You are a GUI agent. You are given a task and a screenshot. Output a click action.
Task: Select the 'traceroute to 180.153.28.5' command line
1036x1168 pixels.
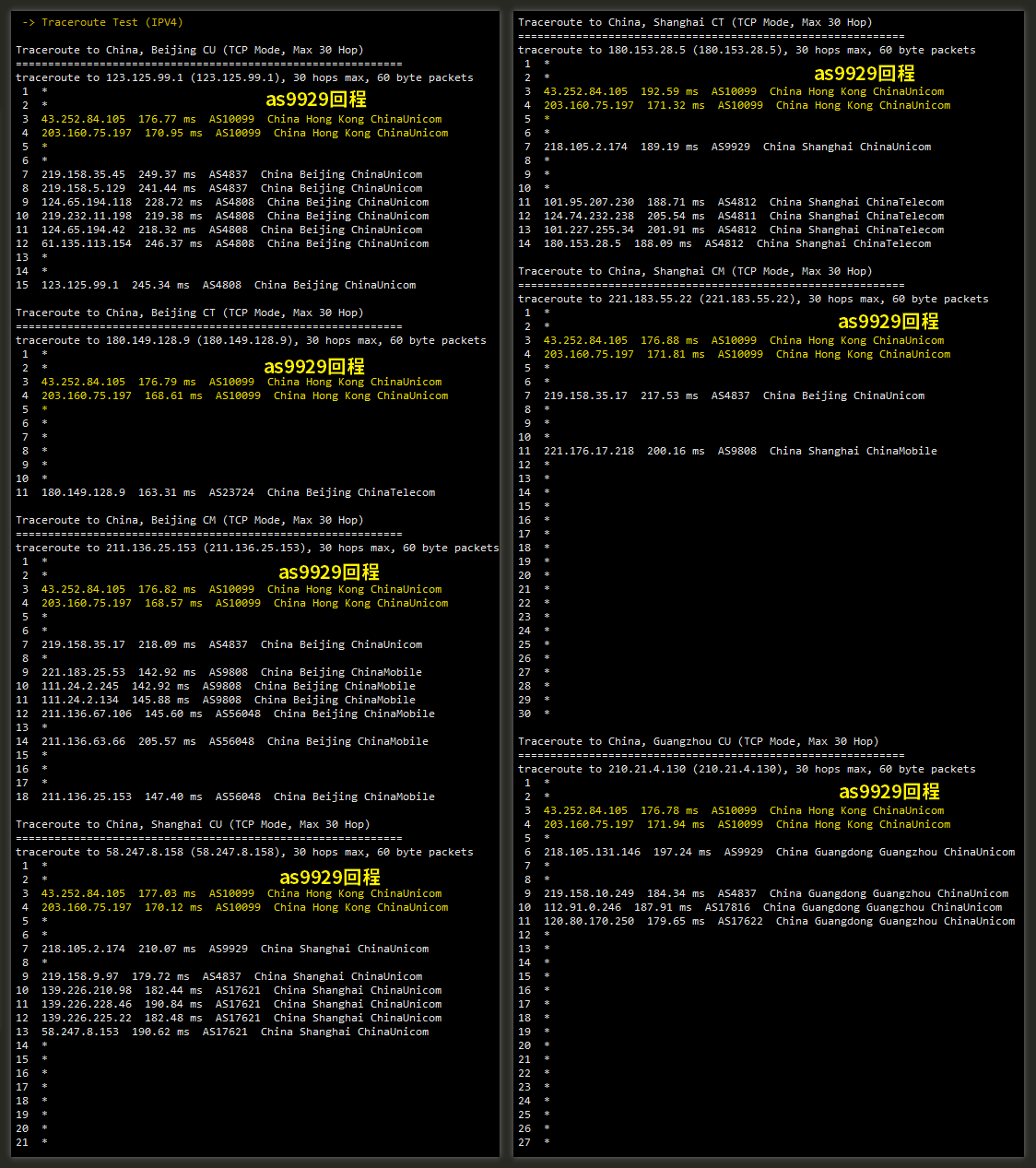click(x=747, y=50)
